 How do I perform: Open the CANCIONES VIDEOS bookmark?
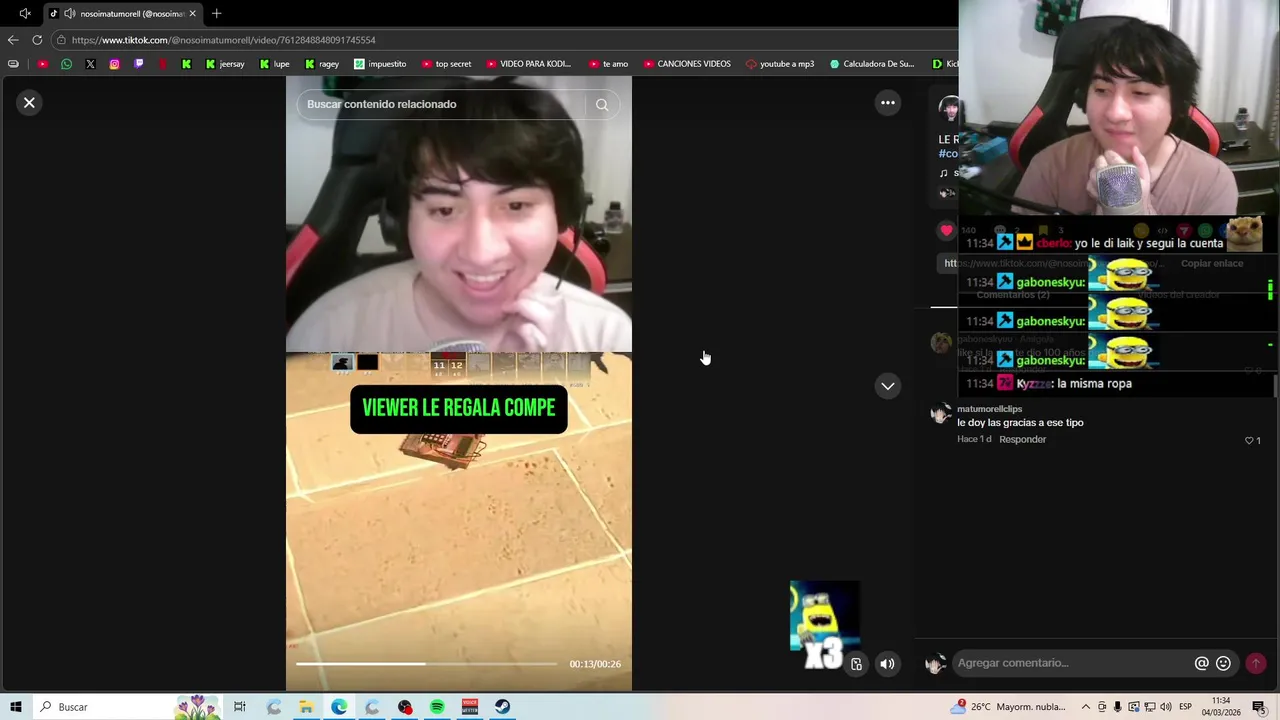[x=687, y=64]
